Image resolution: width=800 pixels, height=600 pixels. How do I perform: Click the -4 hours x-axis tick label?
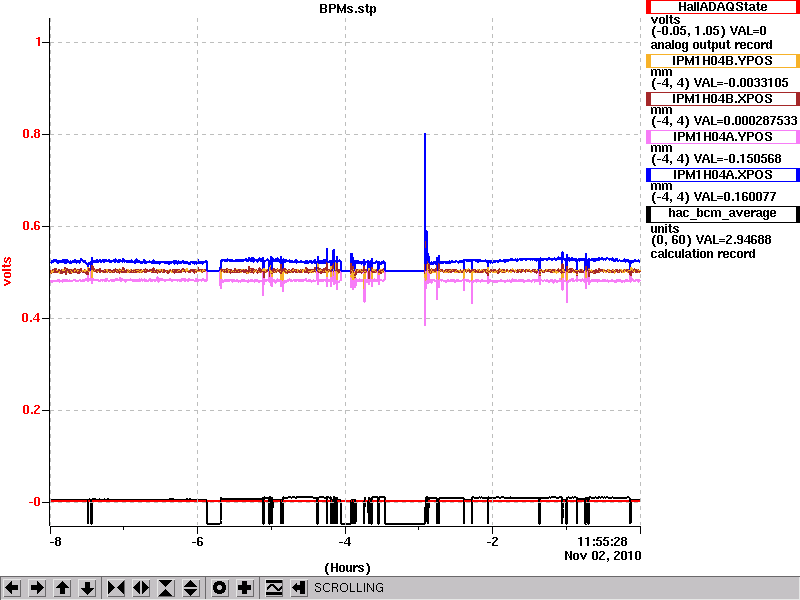click(x=345, y=542)
